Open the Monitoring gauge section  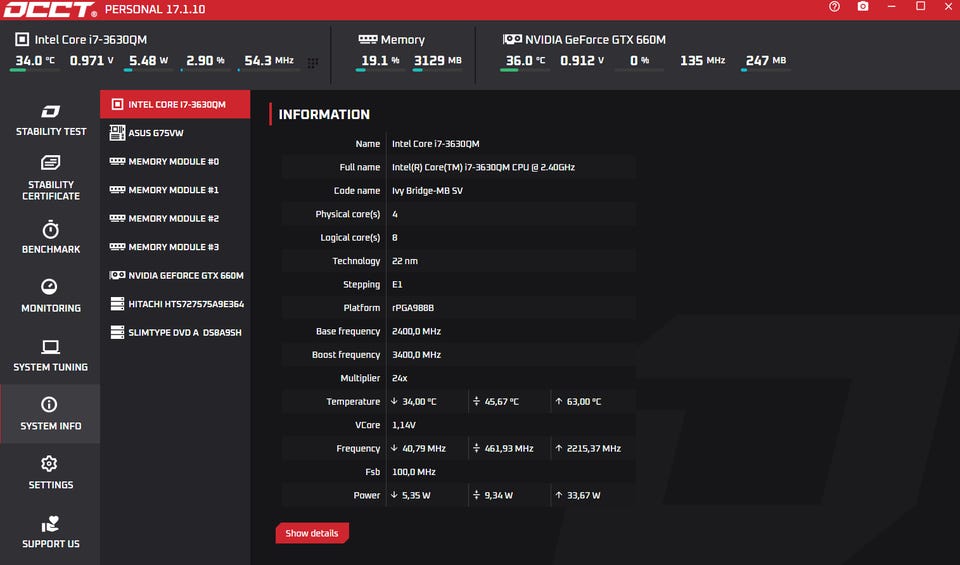[51, 296]
